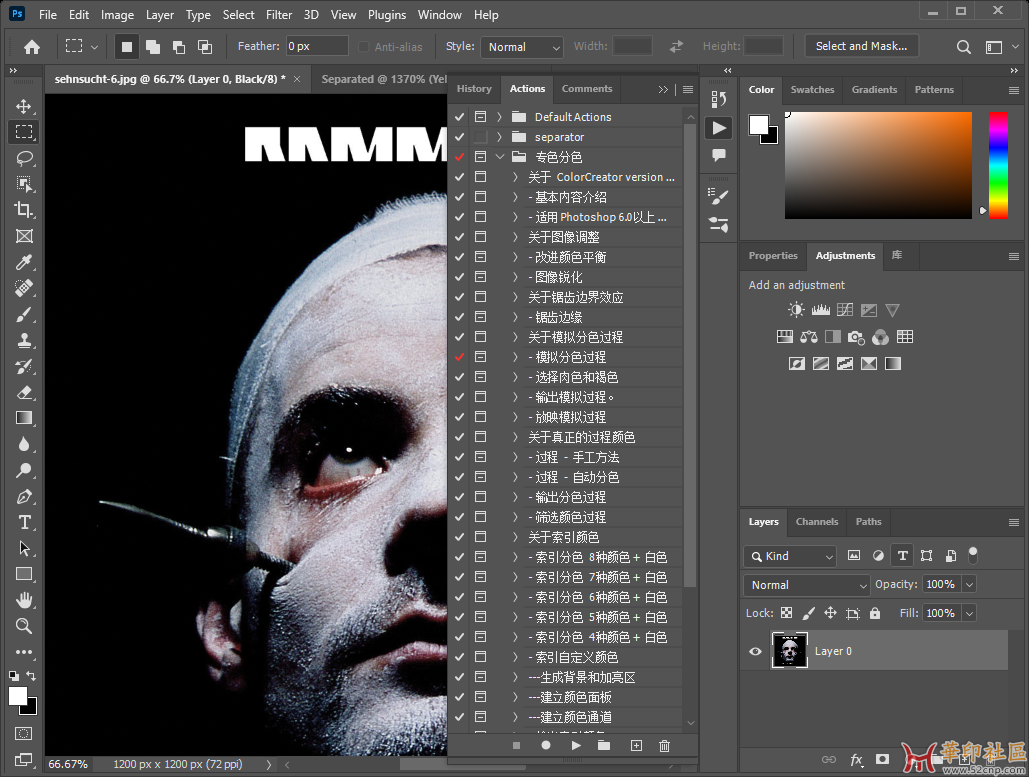Select the Eyedropper tool
Image resolution: width=1029 pixels, height=777 pixels.
click(24, 262)
